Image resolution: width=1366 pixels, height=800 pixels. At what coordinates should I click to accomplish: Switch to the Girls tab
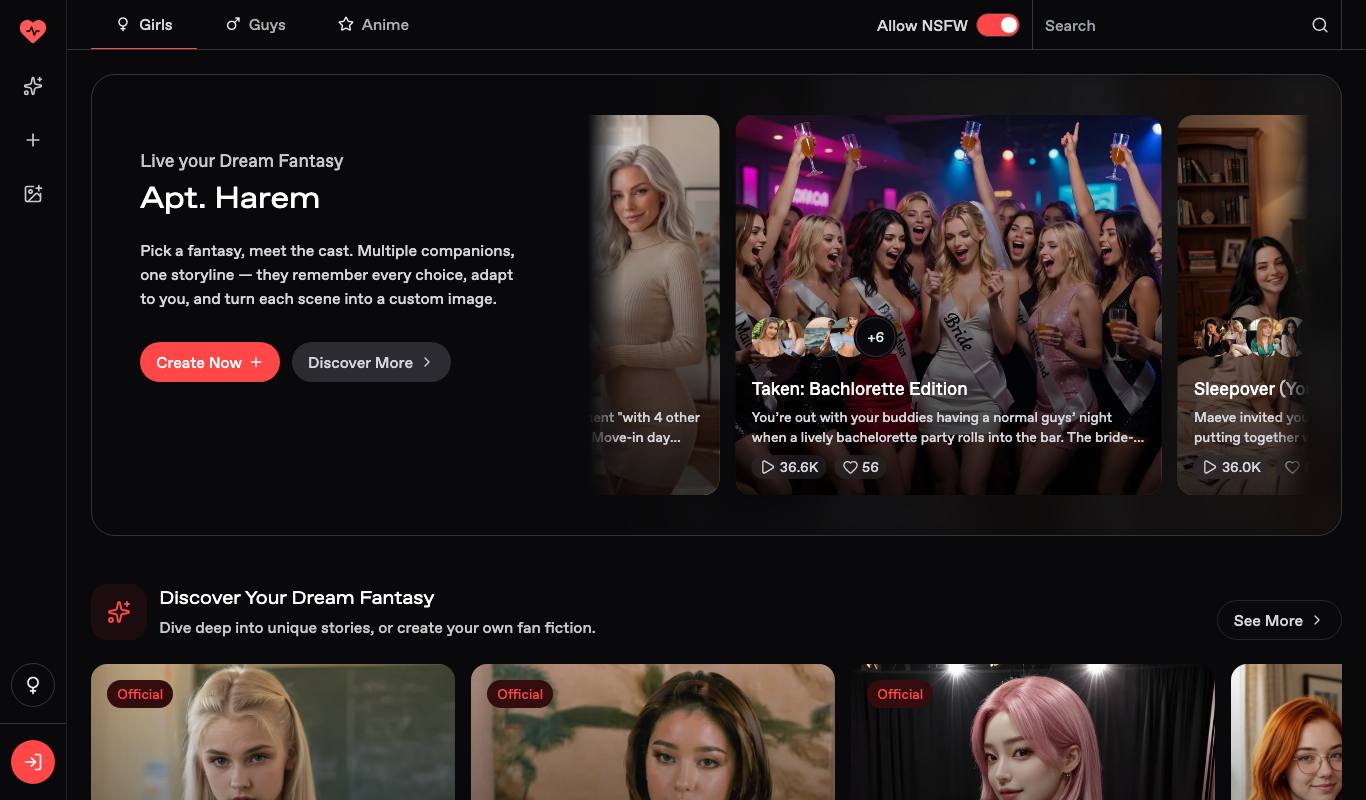(144, 25)
